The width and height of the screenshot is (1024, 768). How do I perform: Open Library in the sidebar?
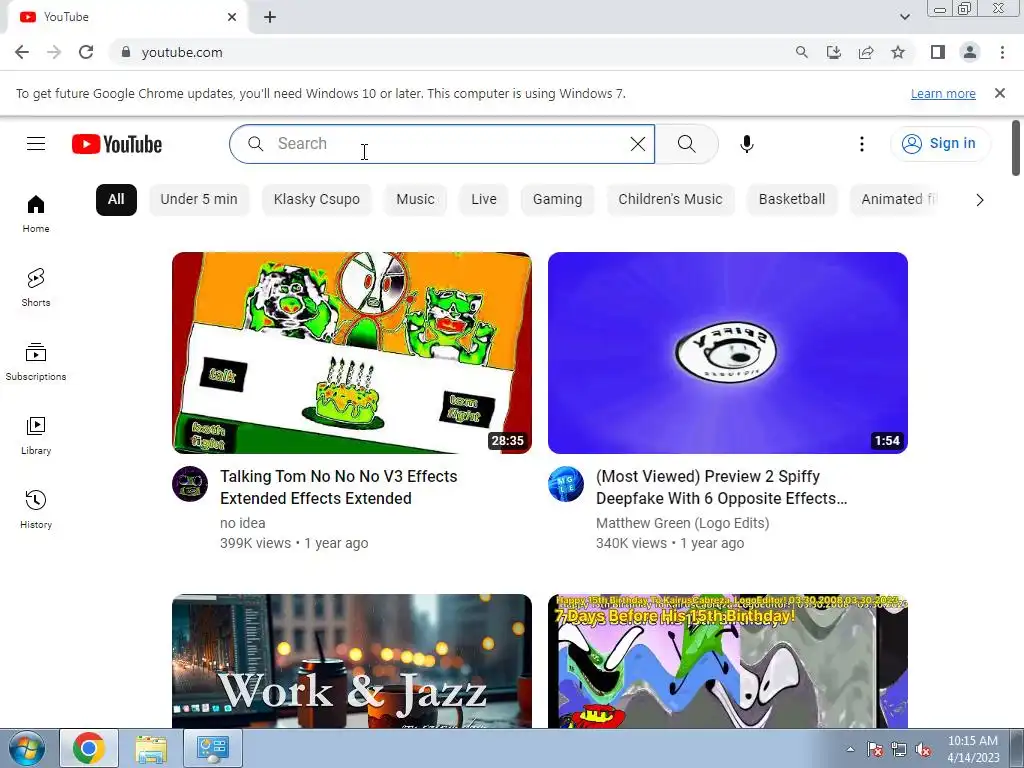click(36, 436)
